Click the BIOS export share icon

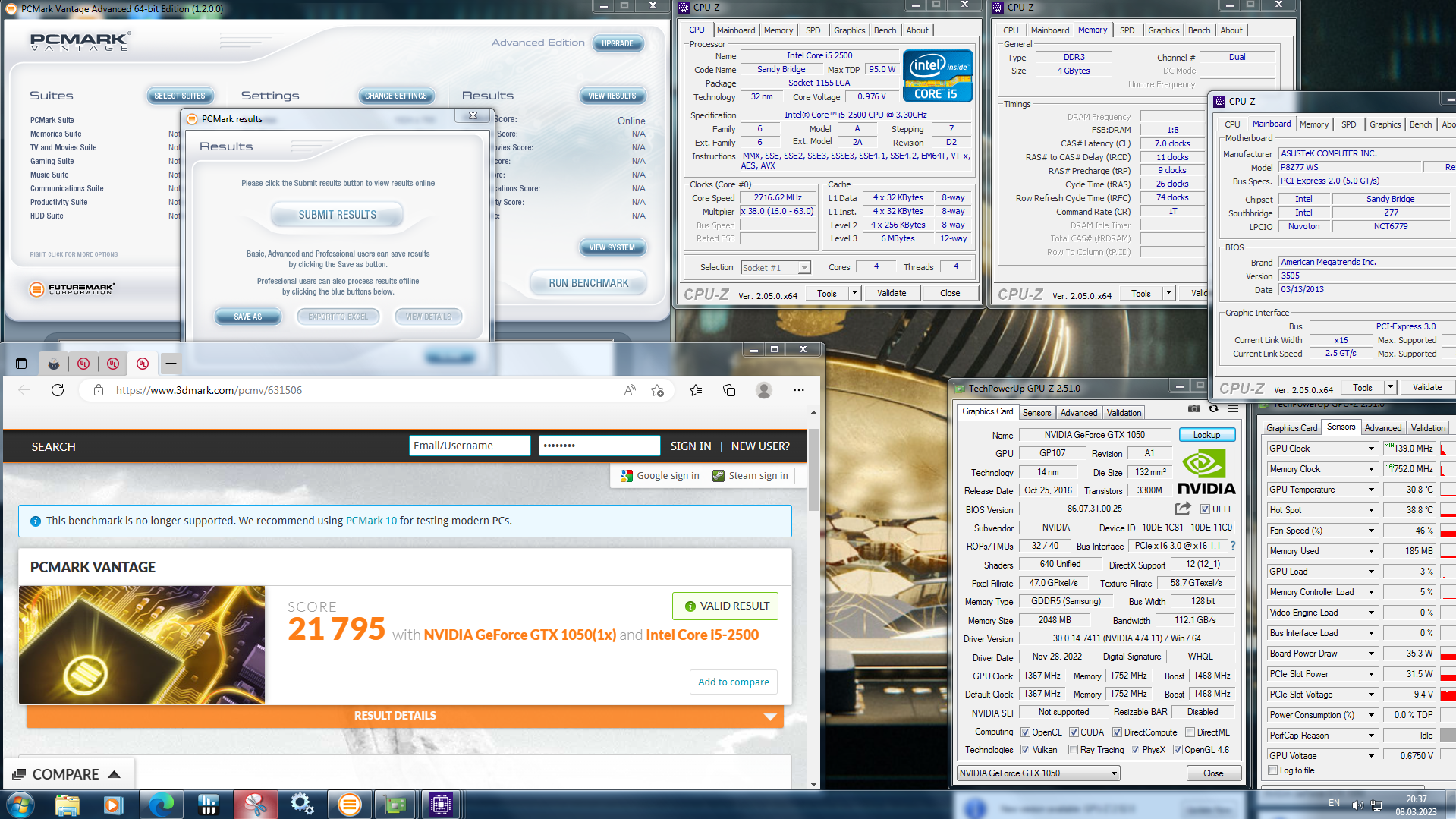point(1183,509)
